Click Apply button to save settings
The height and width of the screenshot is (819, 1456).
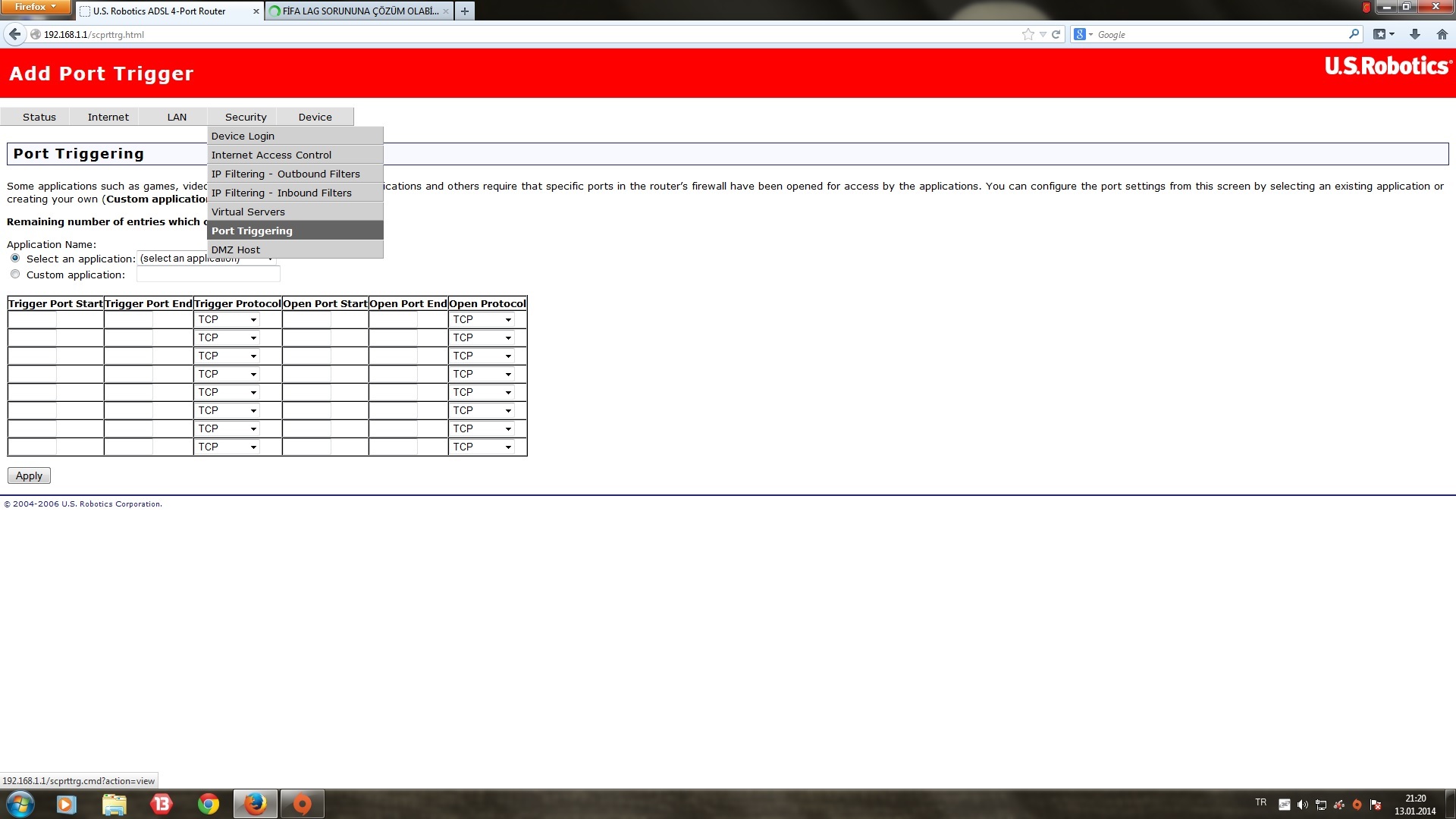coord(30,475)
